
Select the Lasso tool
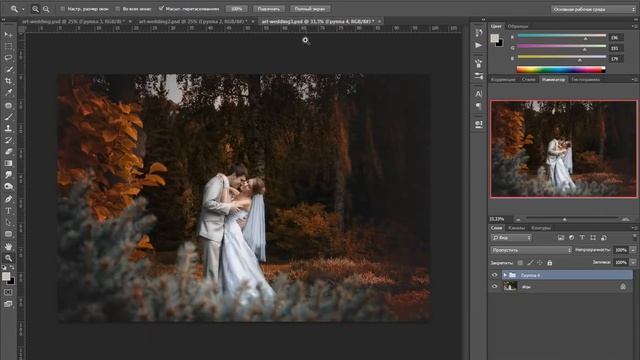click(x=8, y=58)
